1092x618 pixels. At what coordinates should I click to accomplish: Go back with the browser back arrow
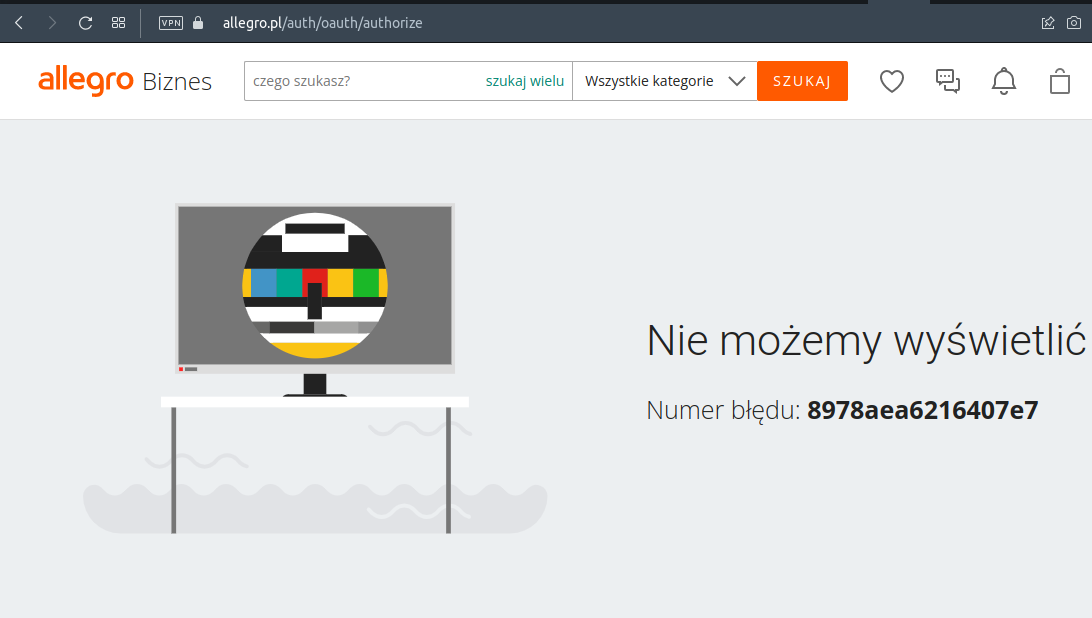coord(20,23)
